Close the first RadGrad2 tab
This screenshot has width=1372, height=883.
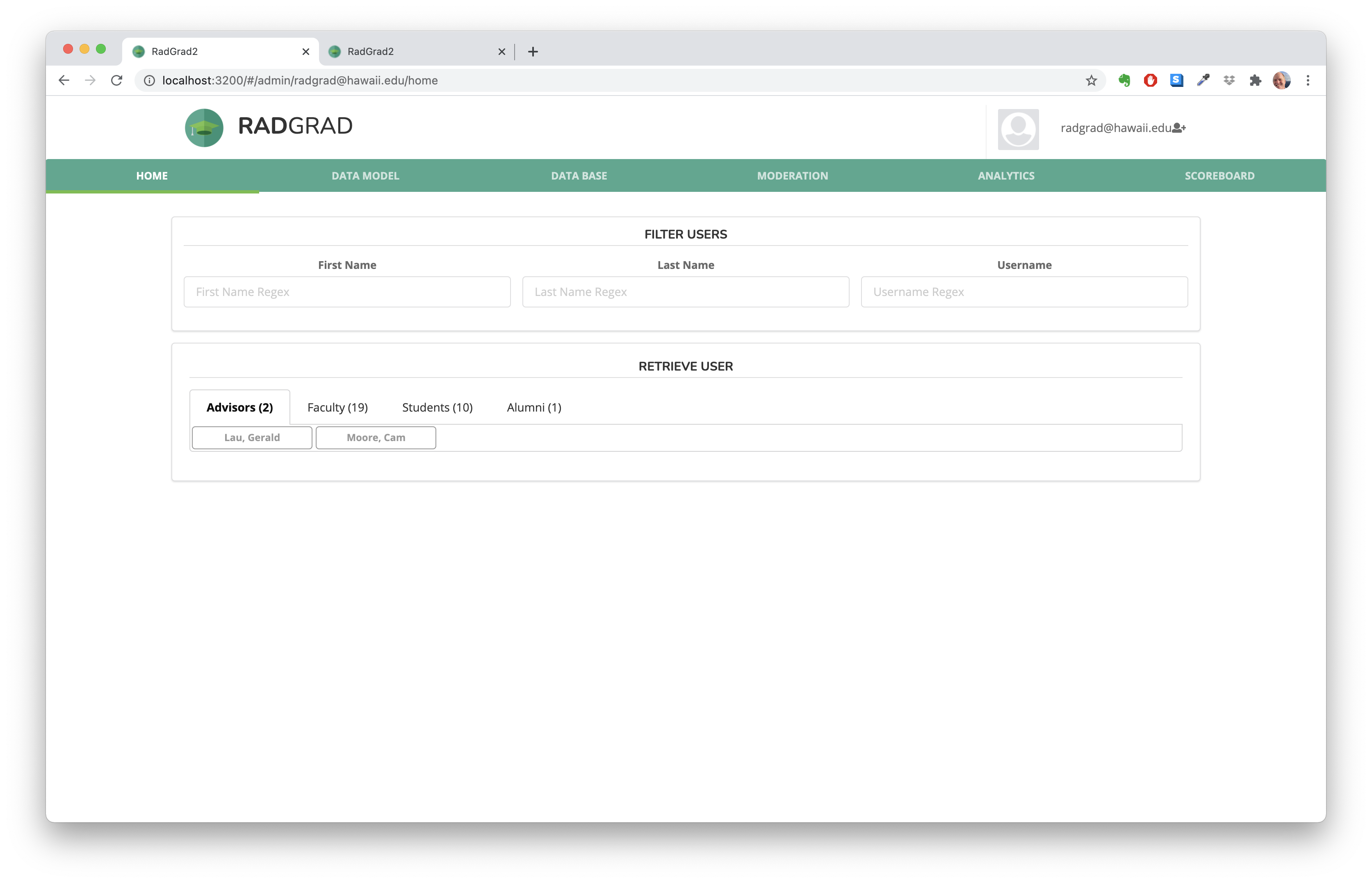click(306, 52)
